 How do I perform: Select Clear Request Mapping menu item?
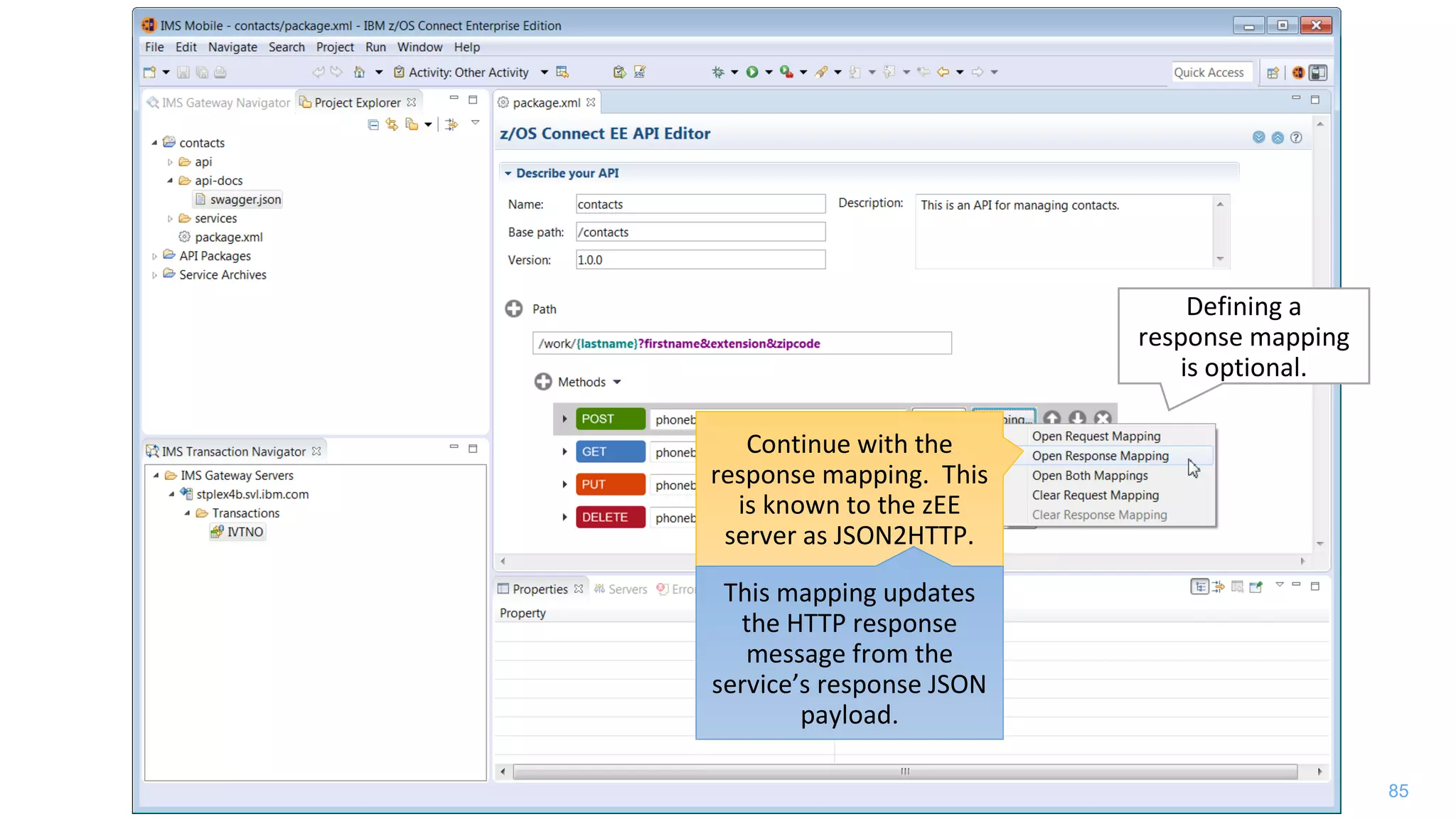(x=1096, y=495)
